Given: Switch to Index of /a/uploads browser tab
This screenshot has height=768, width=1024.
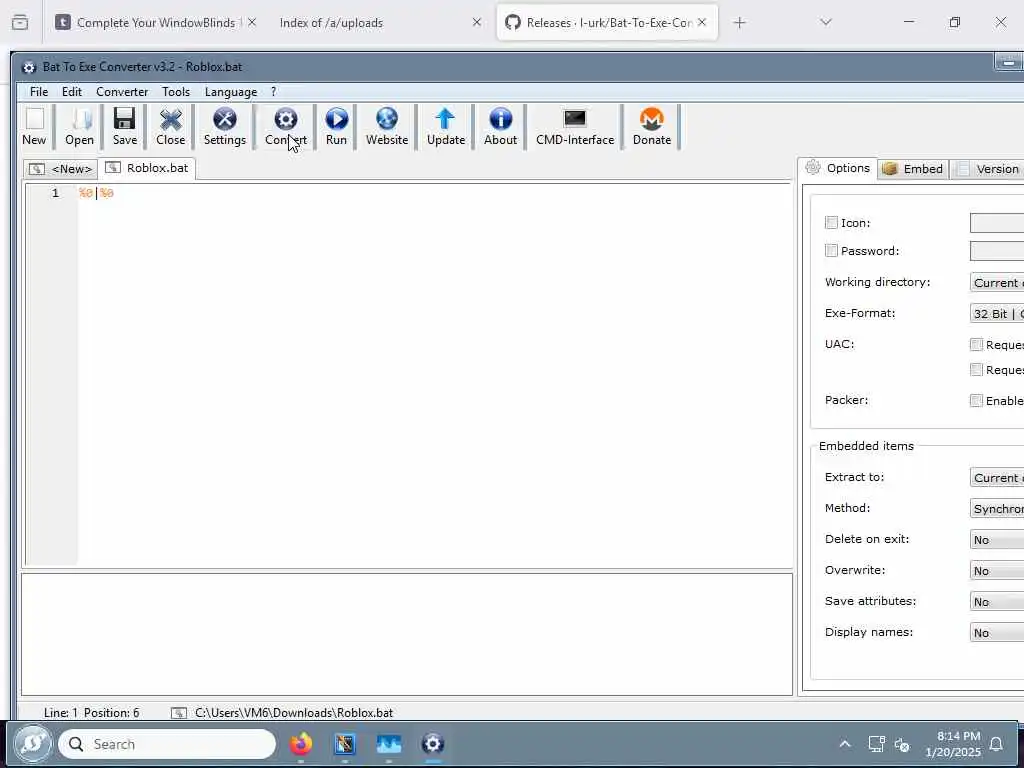Looking at the screenshot, I should (331, 23).
